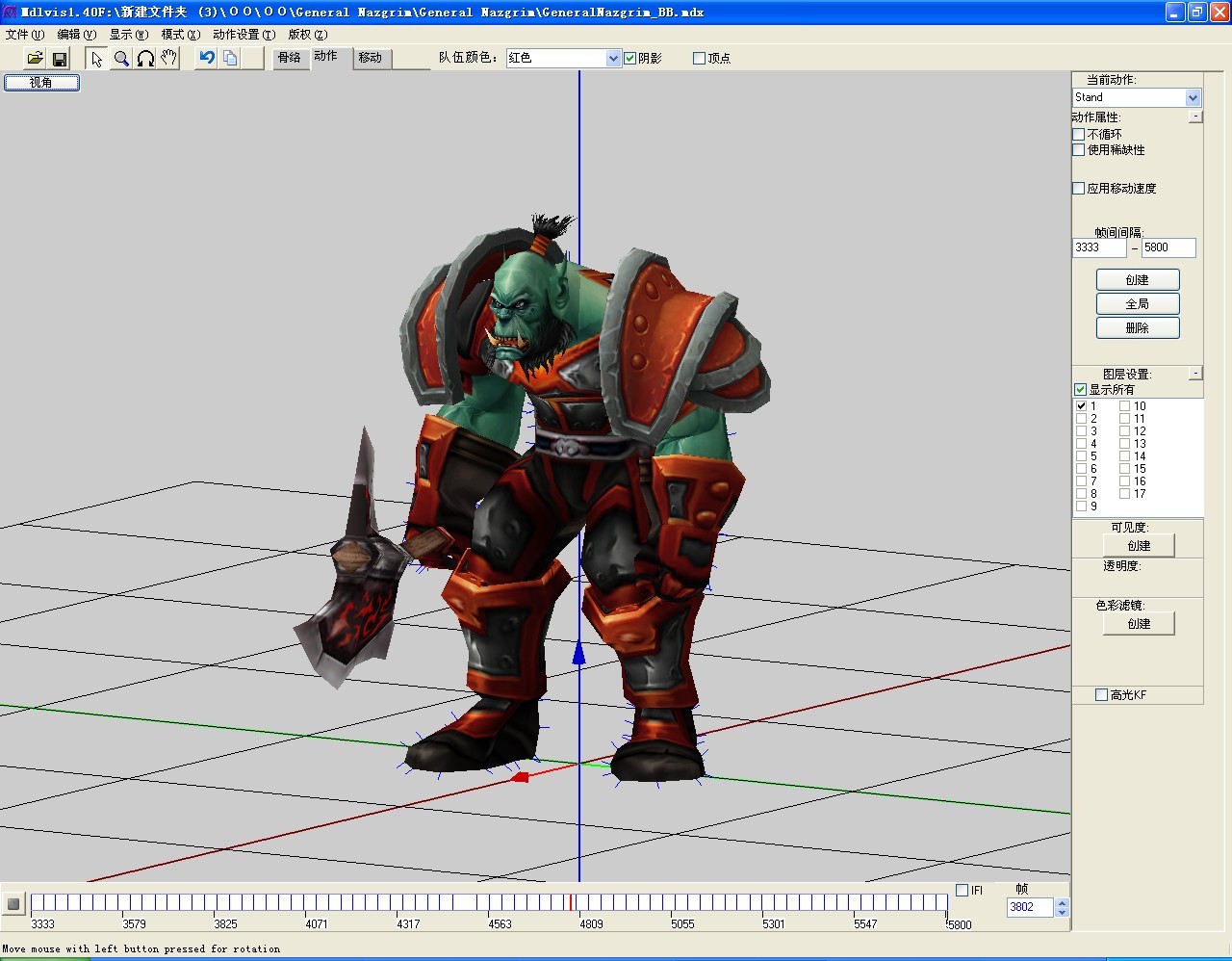Click the frame number field 3802
Image resolution: width=1232 pixels, height=961 pixels.
1030,907
